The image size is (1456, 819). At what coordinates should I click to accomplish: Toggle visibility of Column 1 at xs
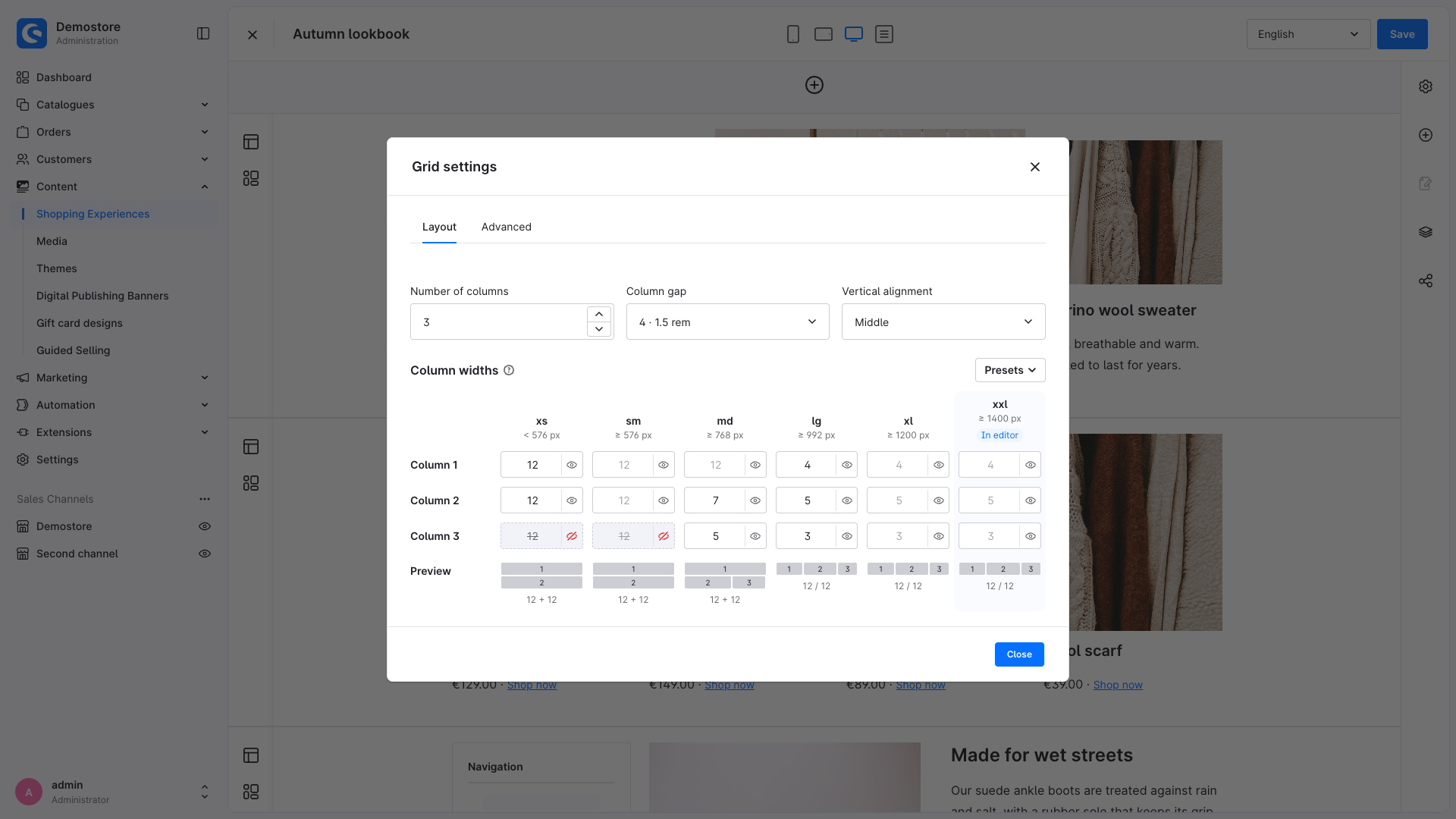click(x=572, y=465)
